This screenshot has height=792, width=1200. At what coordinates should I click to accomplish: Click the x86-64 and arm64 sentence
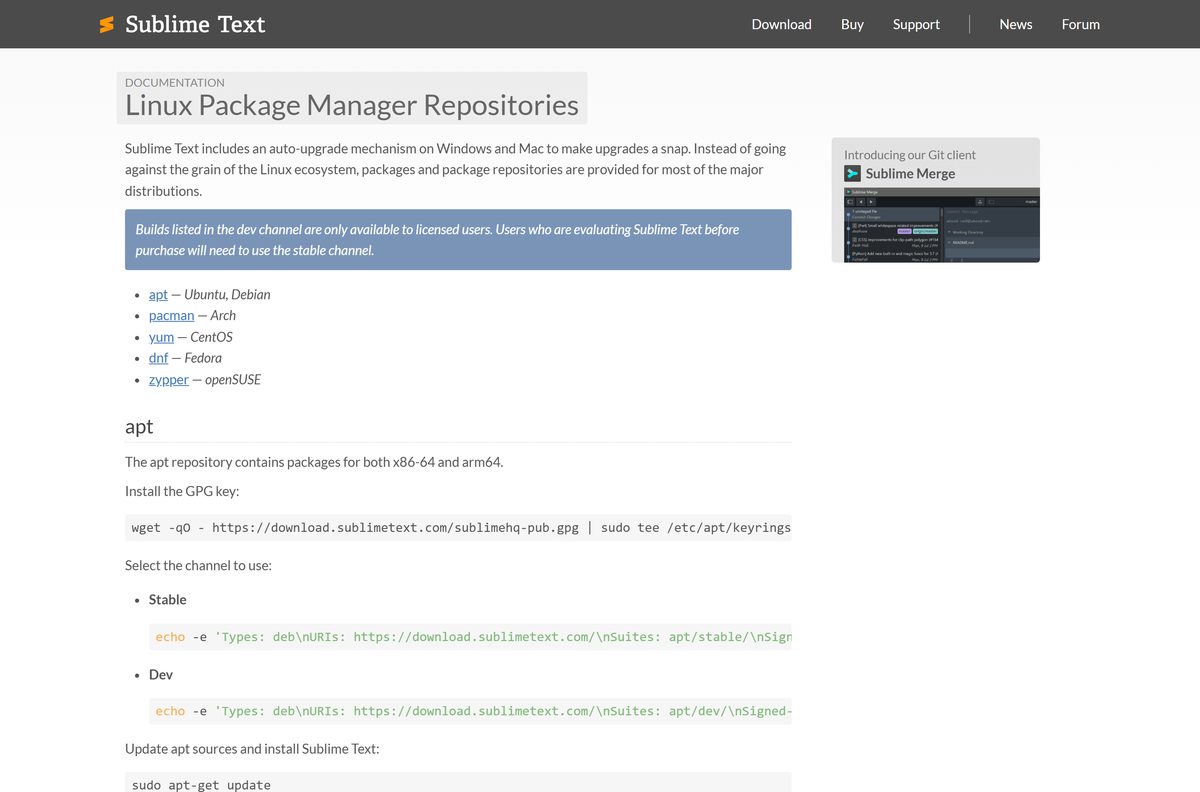pyautogui.click(x=314, y=462)
